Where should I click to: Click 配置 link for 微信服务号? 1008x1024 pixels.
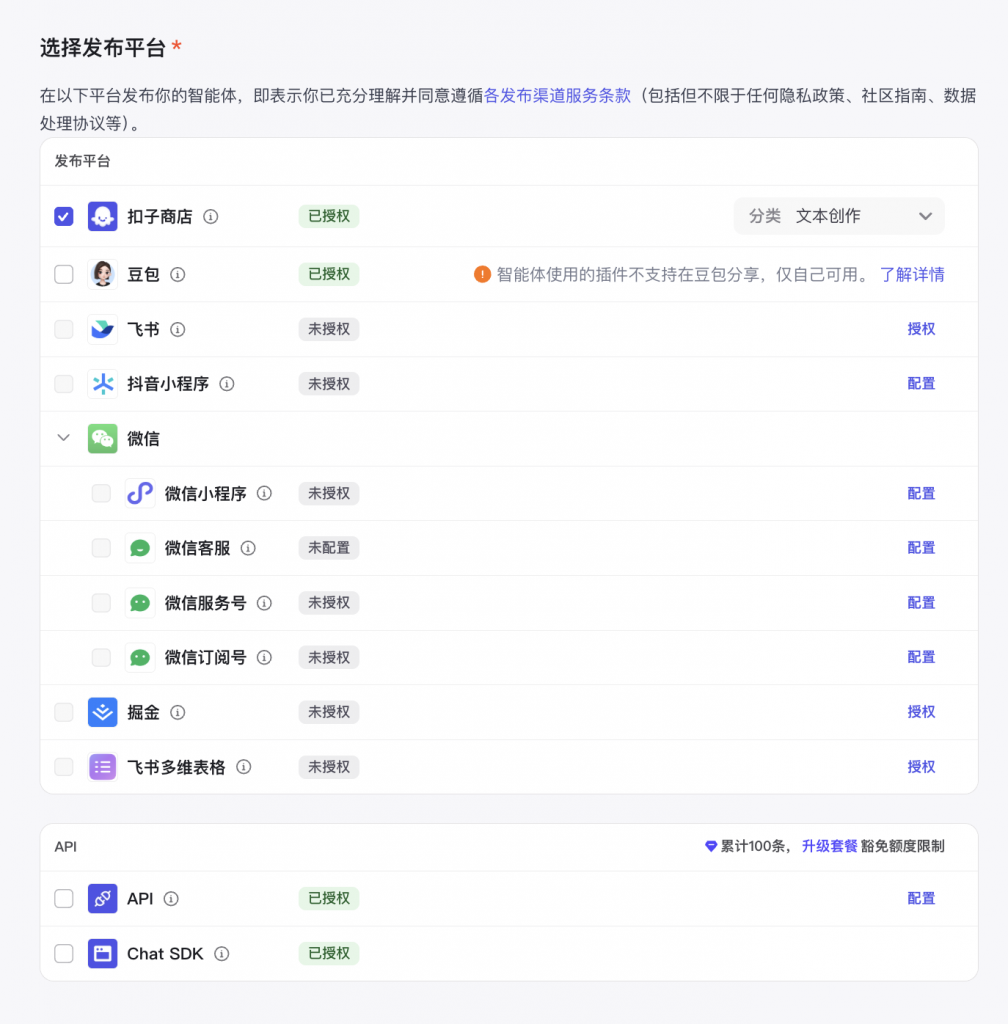921,603
